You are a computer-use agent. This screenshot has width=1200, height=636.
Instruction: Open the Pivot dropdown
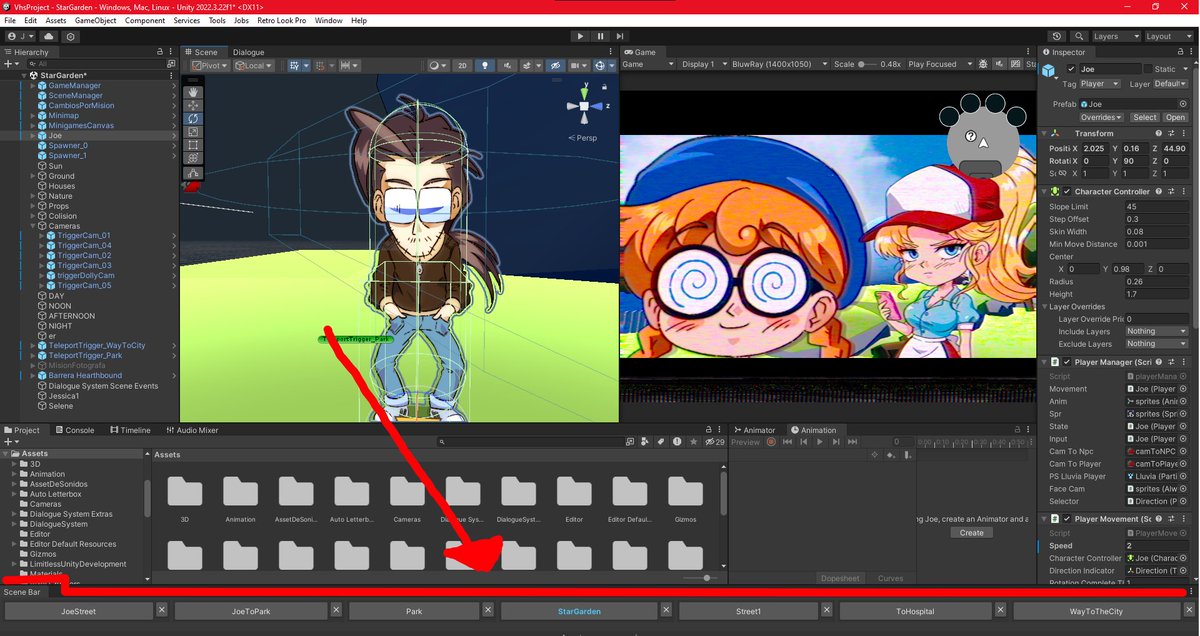[x=210, y=65]
